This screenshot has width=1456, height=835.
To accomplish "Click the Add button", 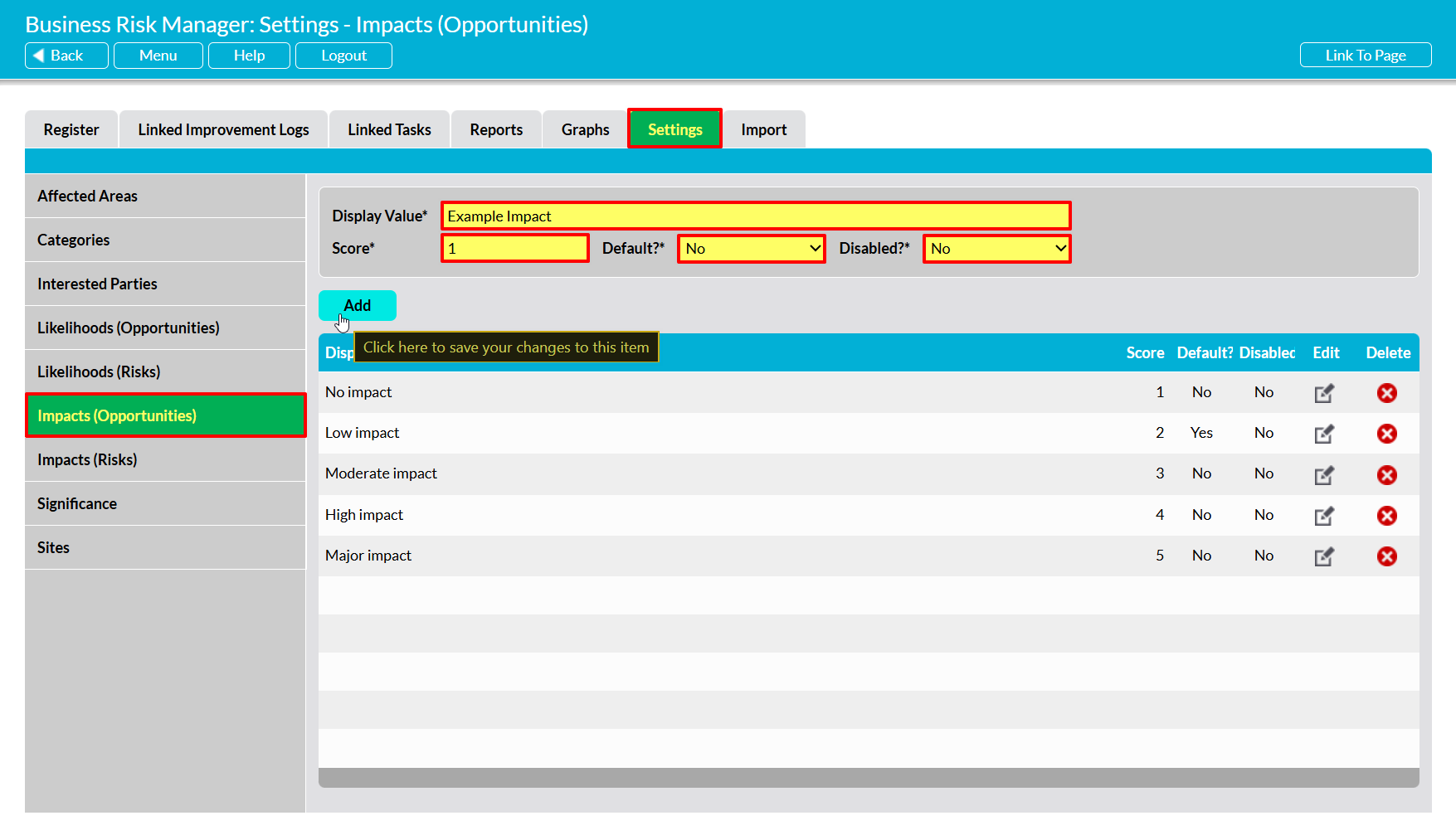I will pyautogui.click(x=358, y=305).
